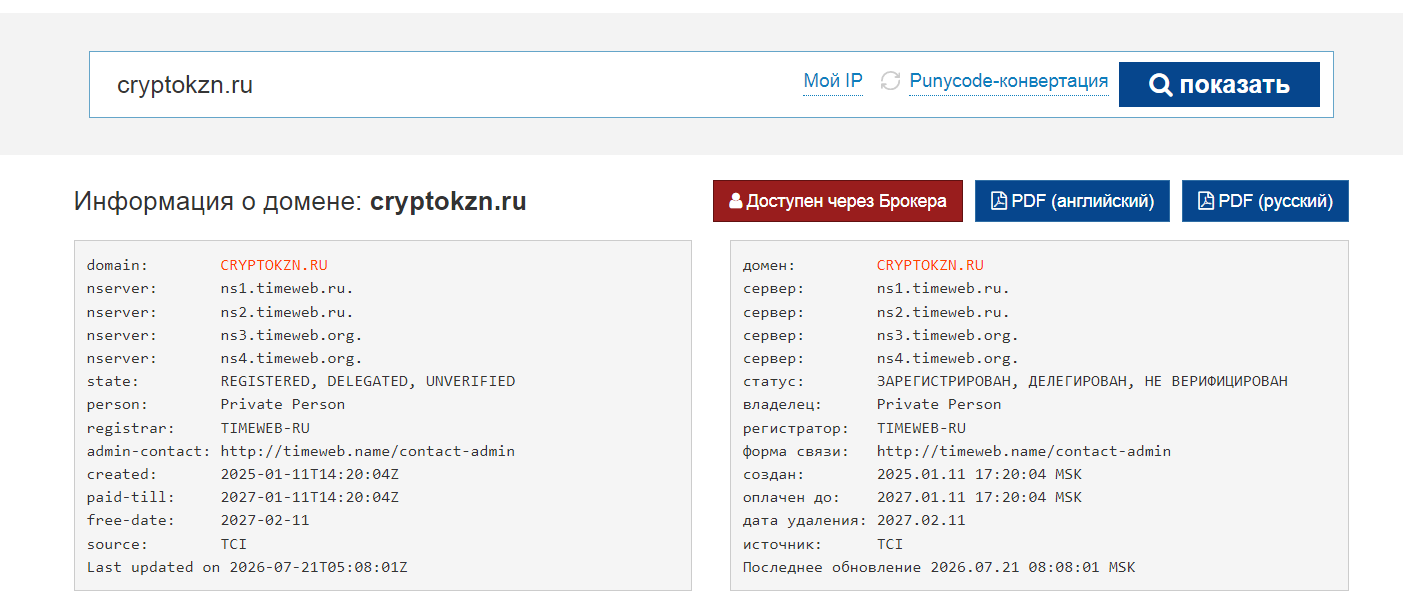1403x605 pixels.
Task: Click ns1.timeweb.ru. in the nserver row
Action: point(287,288)
